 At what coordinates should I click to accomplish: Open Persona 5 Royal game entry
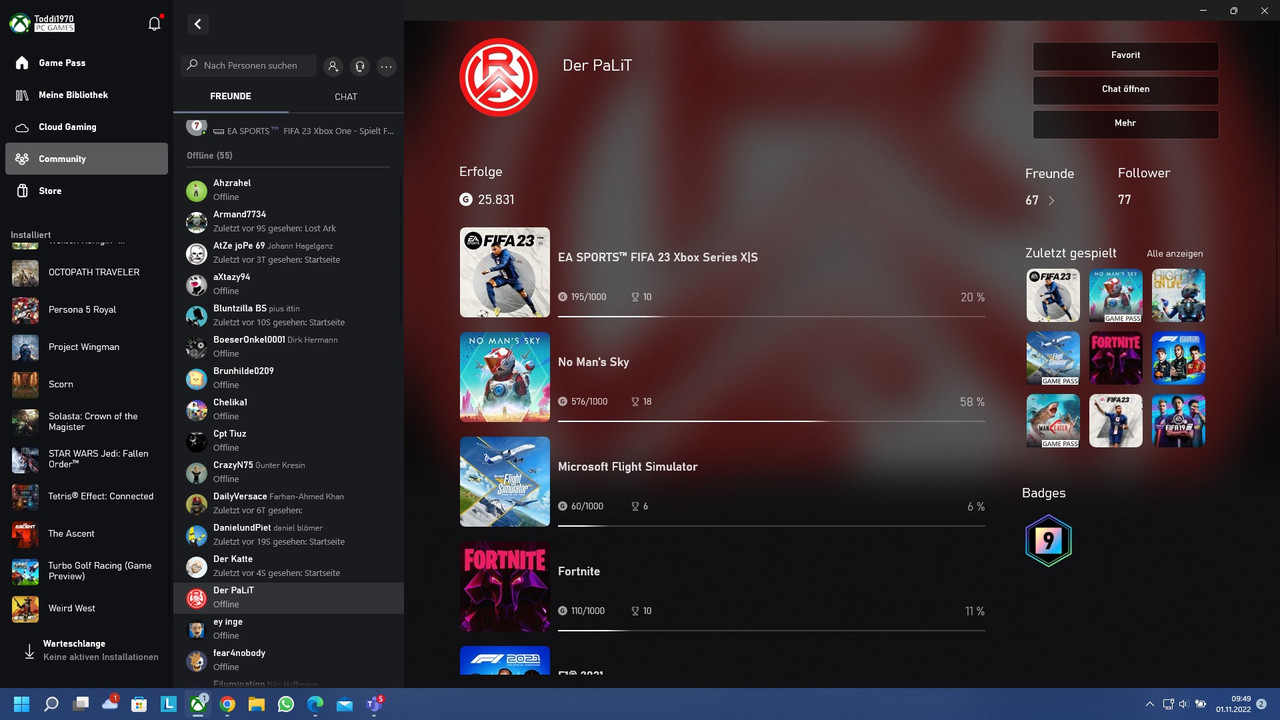87,310
